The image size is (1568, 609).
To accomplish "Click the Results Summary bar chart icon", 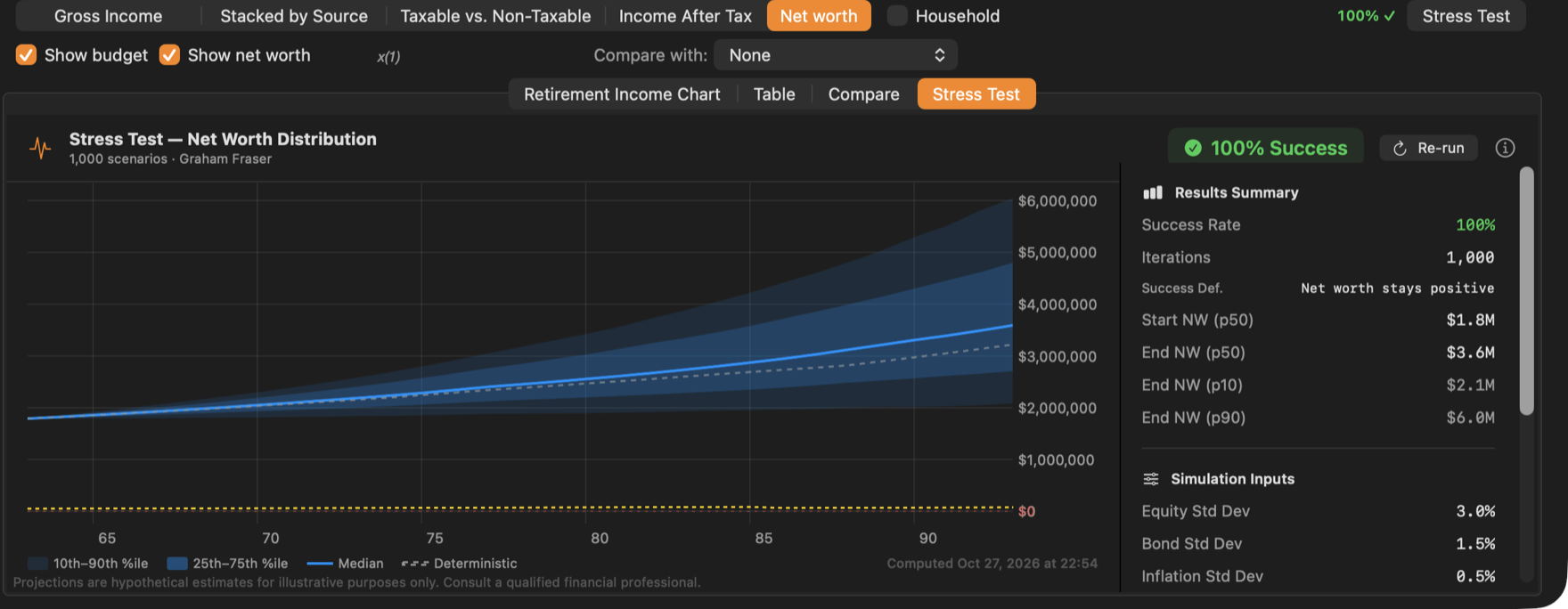I will coord(1153,192).
